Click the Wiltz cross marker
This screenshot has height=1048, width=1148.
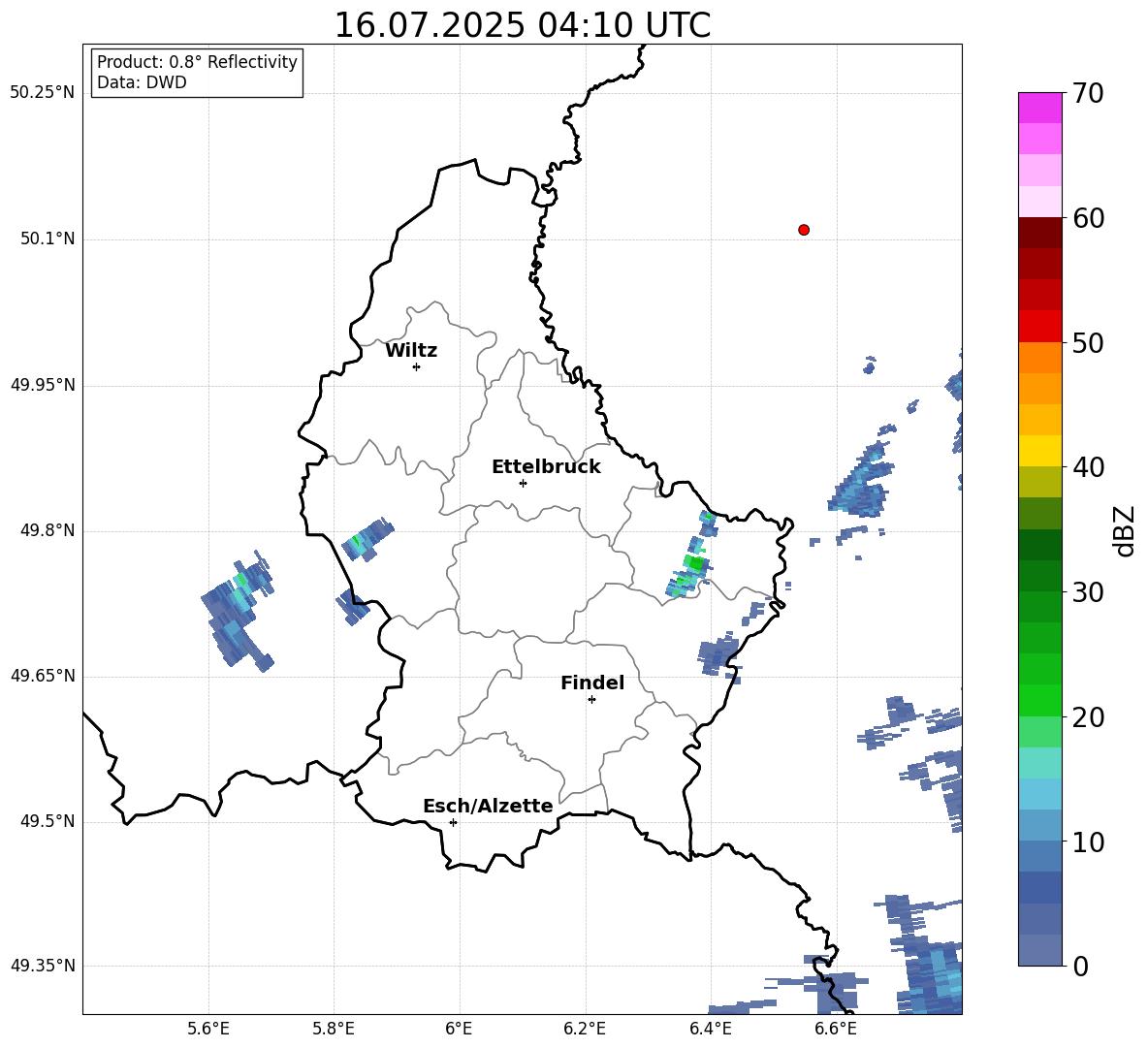click(417, 366)
